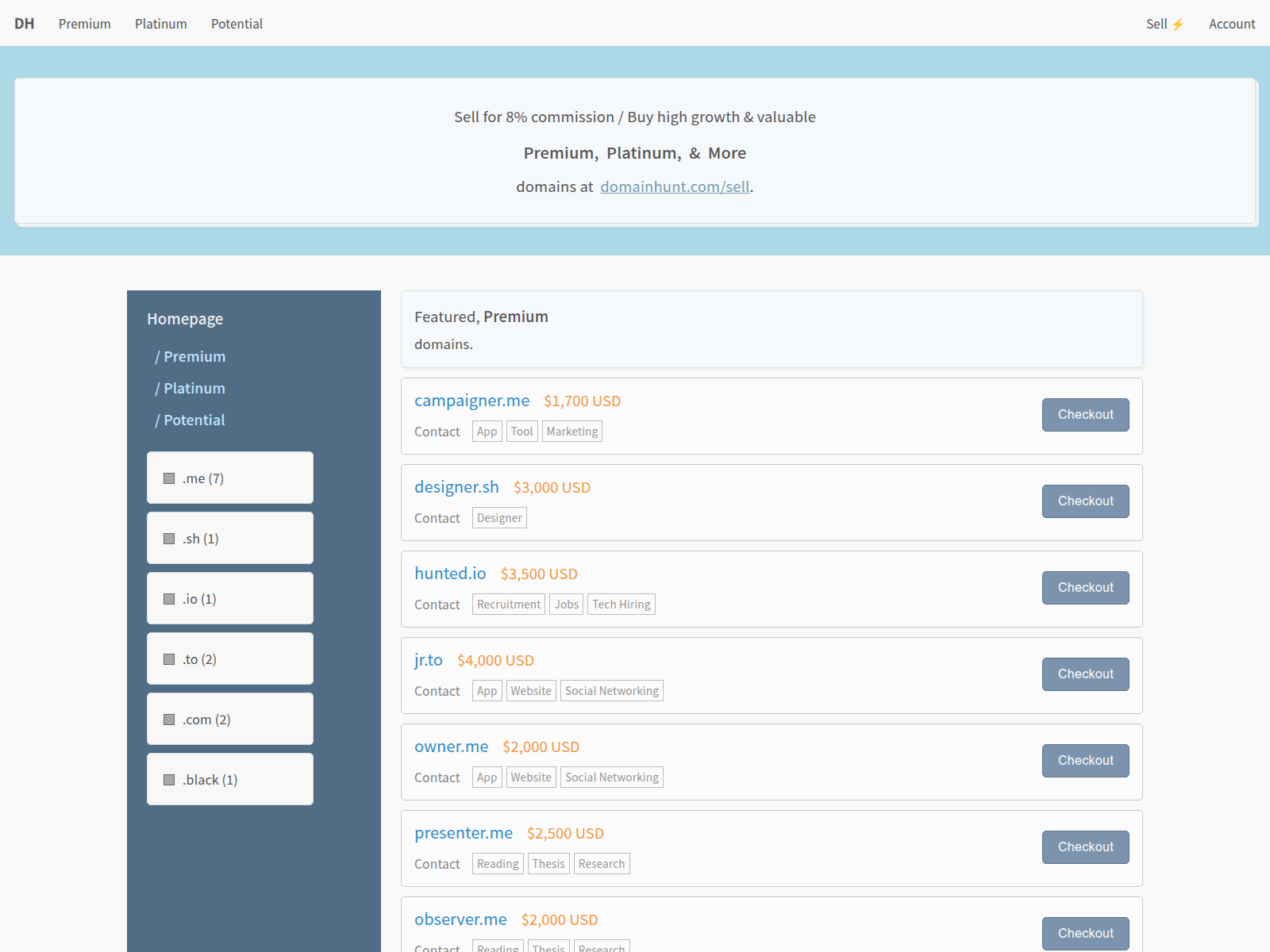Open the Potential nav menu item
Image resolution: width=1270 pixels, height=952 pixels.
click(x=237, y=24)
